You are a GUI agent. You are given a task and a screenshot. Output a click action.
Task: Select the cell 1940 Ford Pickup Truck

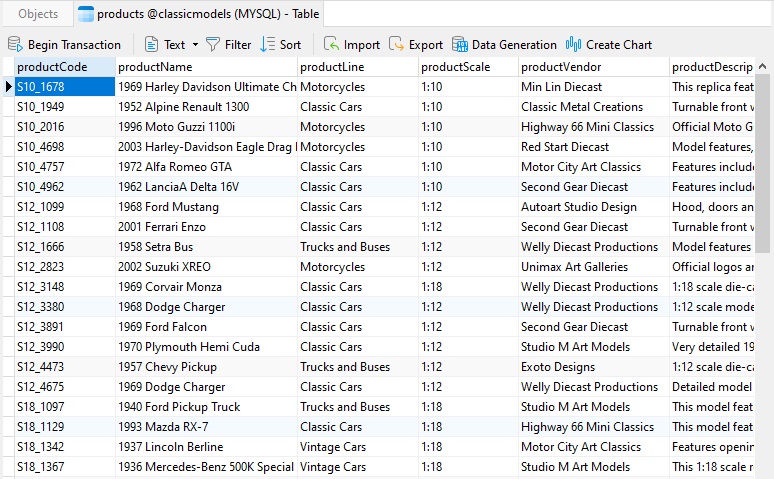coord(206,407)
